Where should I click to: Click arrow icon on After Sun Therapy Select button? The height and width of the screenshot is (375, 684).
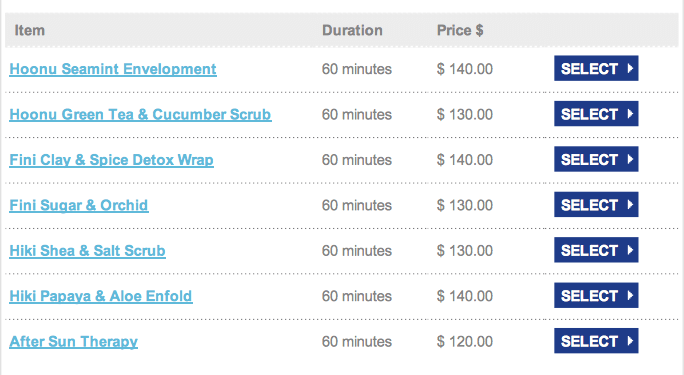click(630, 341)
